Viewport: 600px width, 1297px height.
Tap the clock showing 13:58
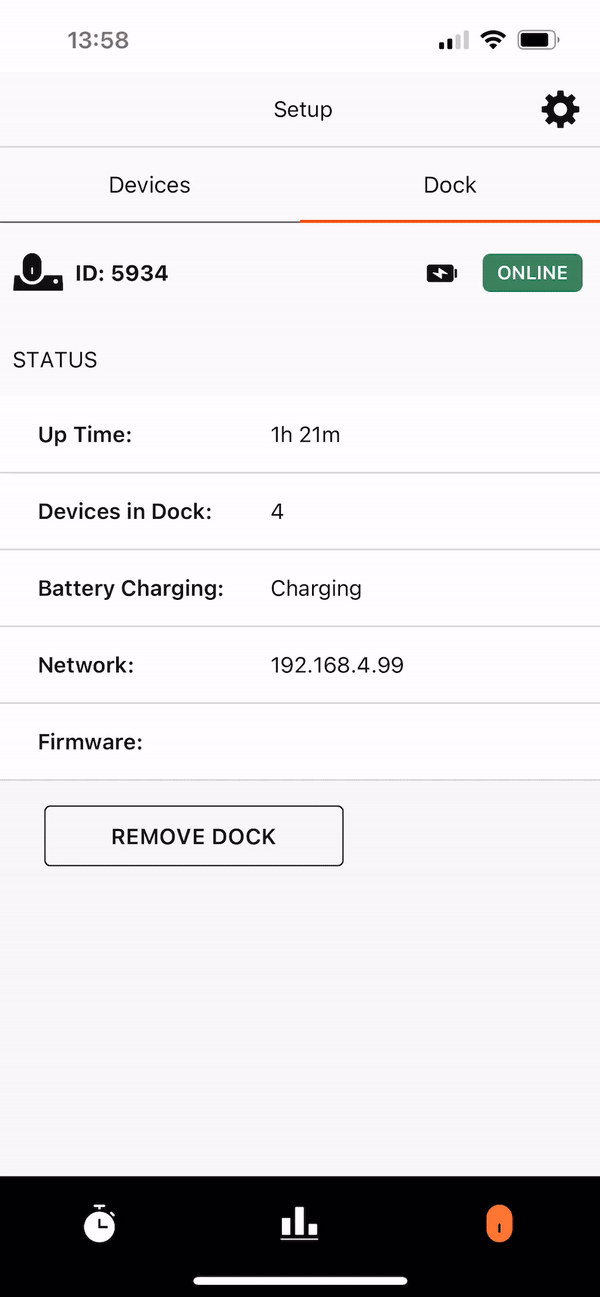coord(98,40)
